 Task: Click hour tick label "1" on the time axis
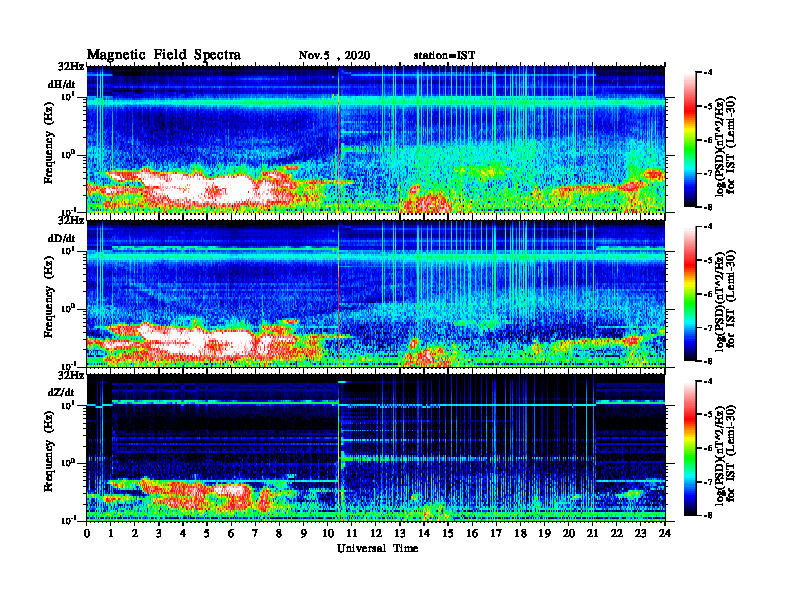pyautogui.click(x=111, y=533)
